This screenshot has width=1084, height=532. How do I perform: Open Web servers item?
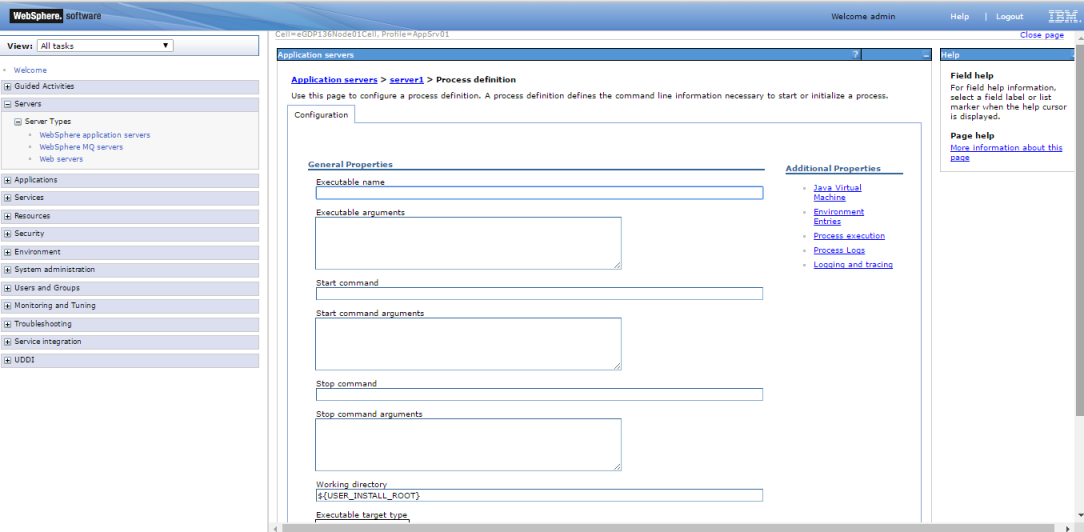click(x=61, y=159)
